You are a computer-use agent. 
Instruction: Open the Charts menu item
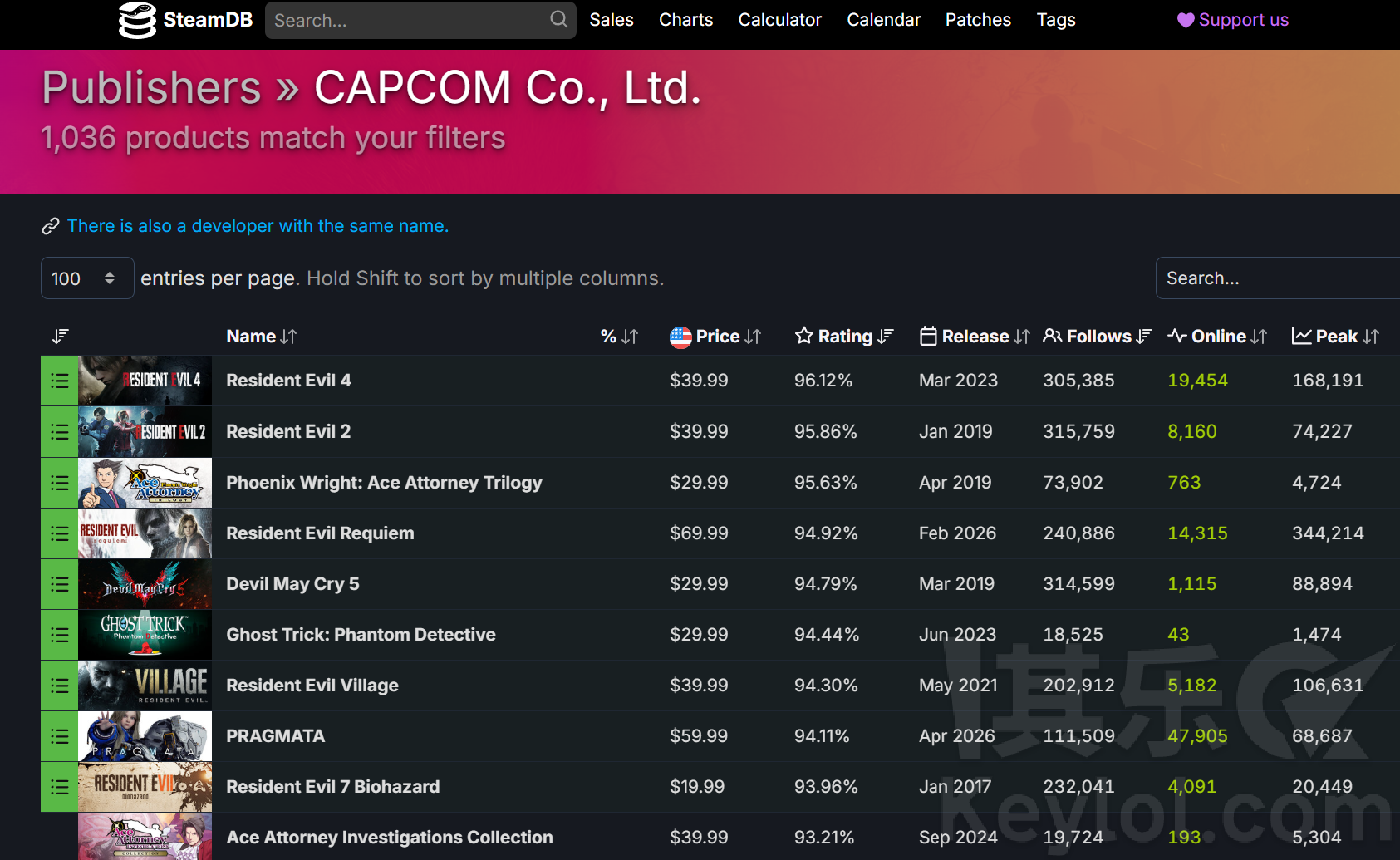[x=685, y=20]
